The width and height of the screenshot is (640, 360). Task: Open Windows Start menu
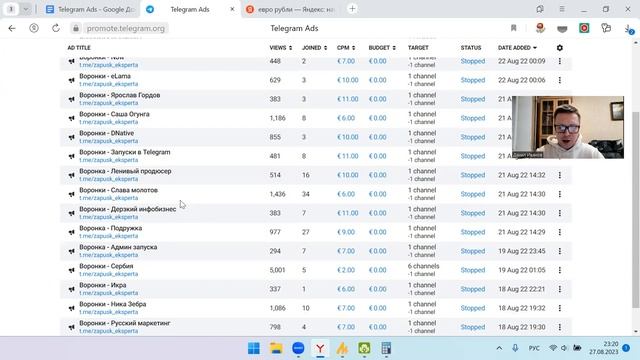tap(253, 348)
